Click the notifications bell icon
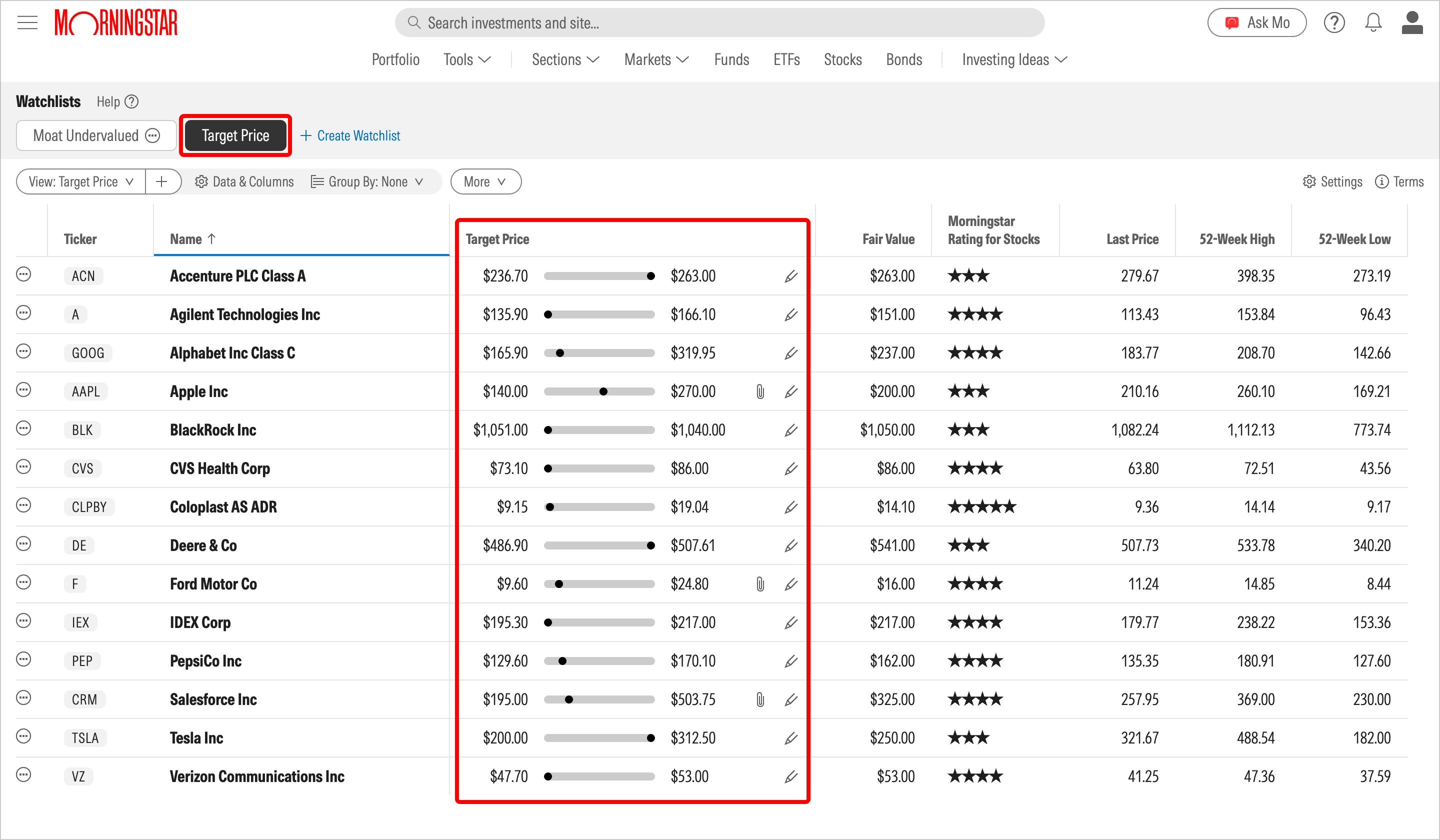Image resolution: width=1440 pixels, height=840 pixels. click(1372, 23)
